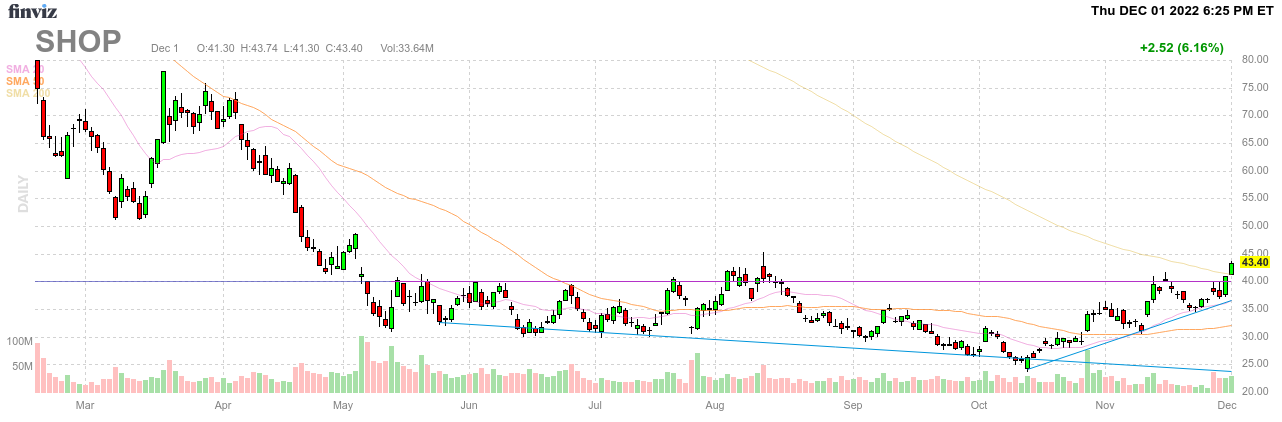Click the 75.00 price axis label
1282x422 pixels.
tap(1254, 87)
